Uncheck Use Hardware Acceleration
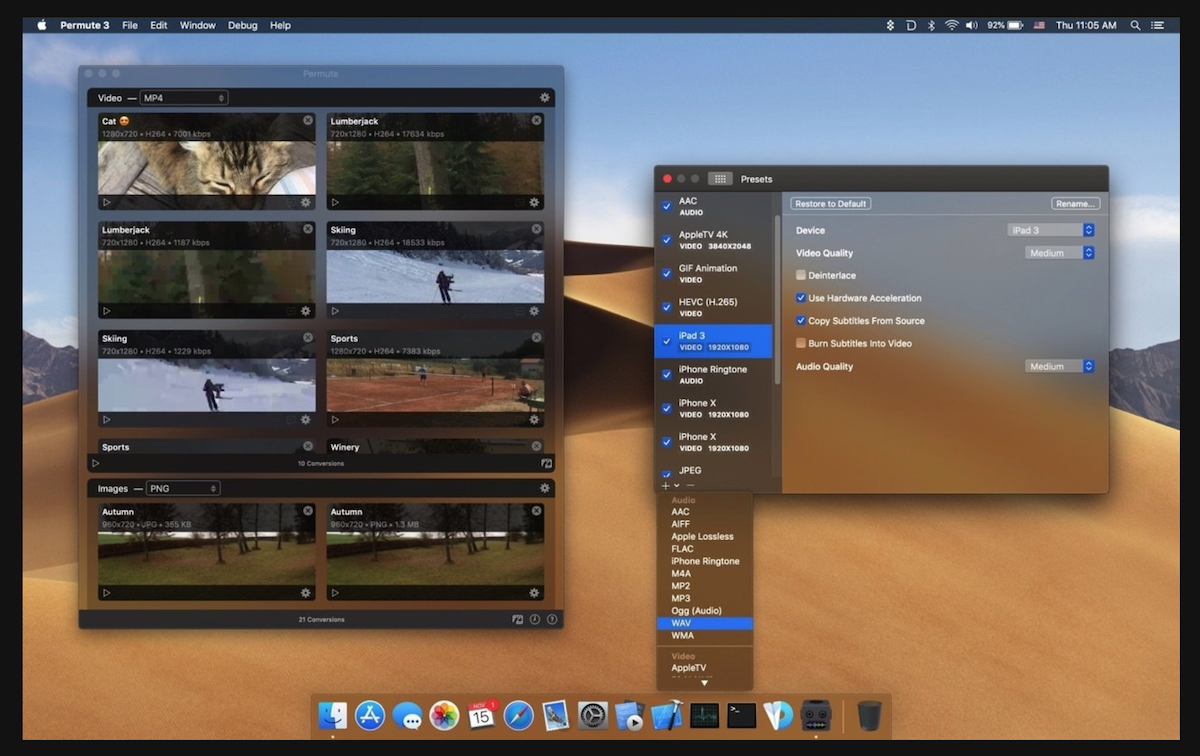 click(x=801, y=298)
